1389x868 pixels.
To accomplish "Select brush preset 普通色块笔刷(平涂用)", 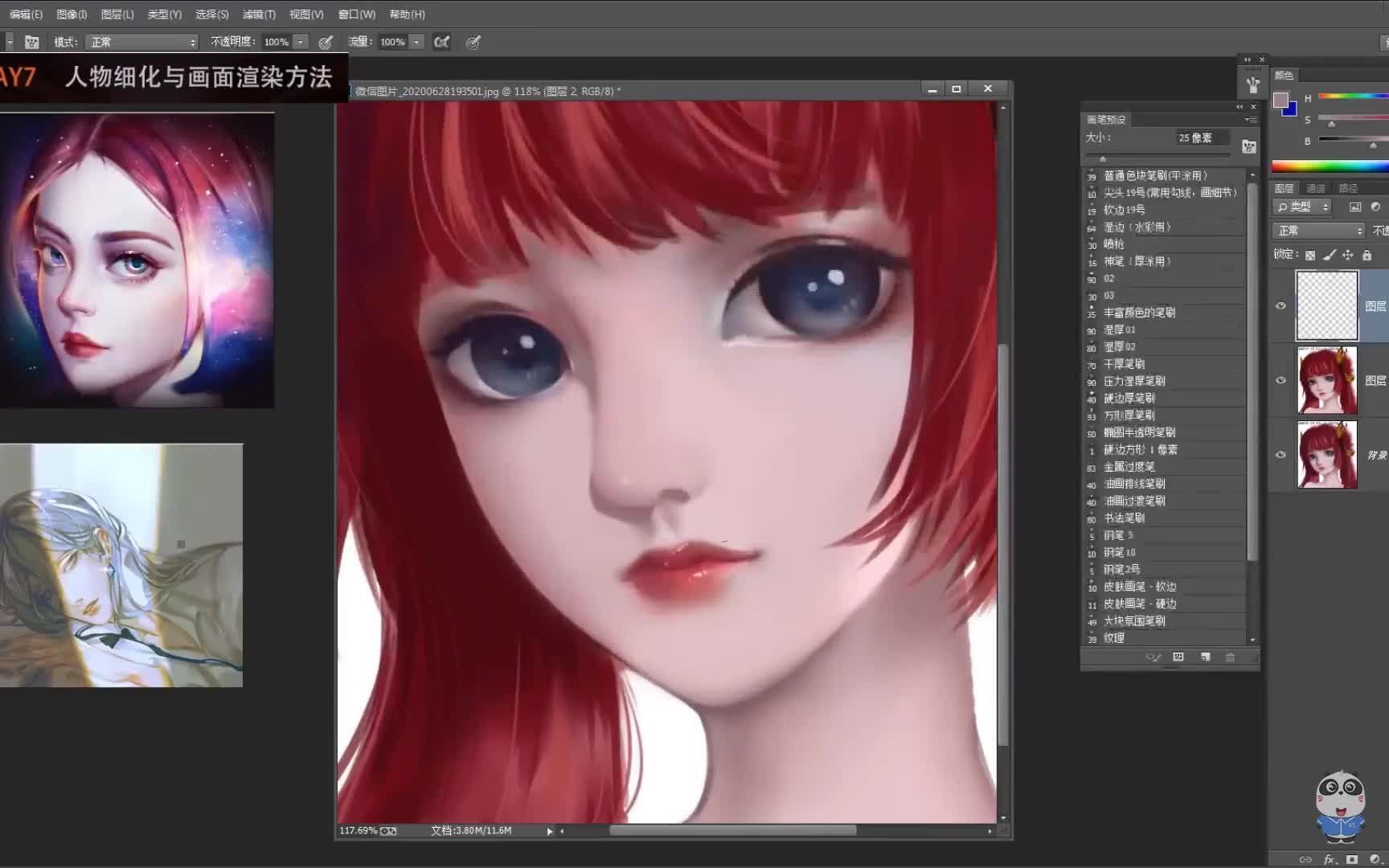I will pos(1164,175).
